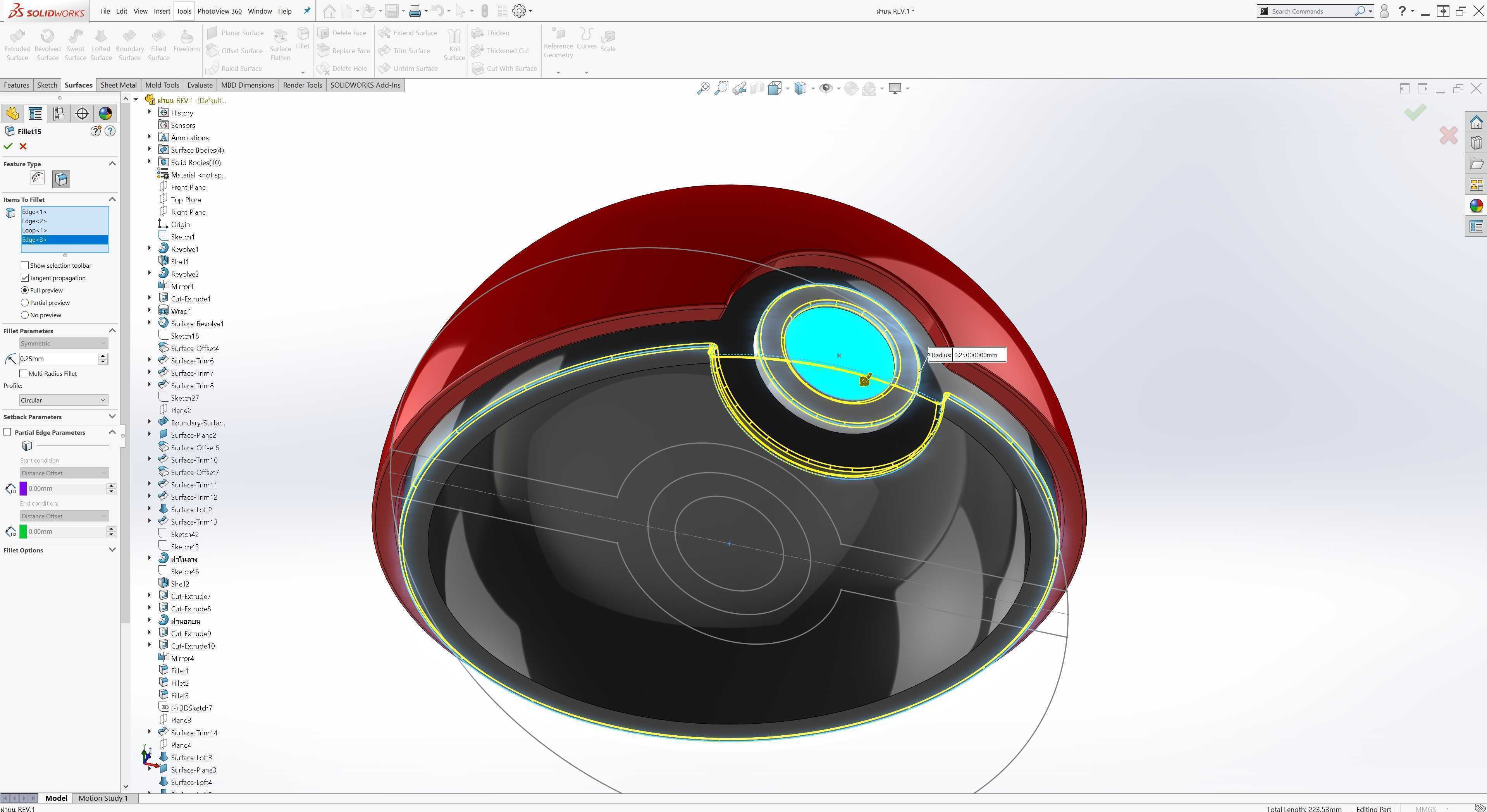Toggle the Tangent propagation checkbox
The image size is (1487, 812).
point(24,278)
